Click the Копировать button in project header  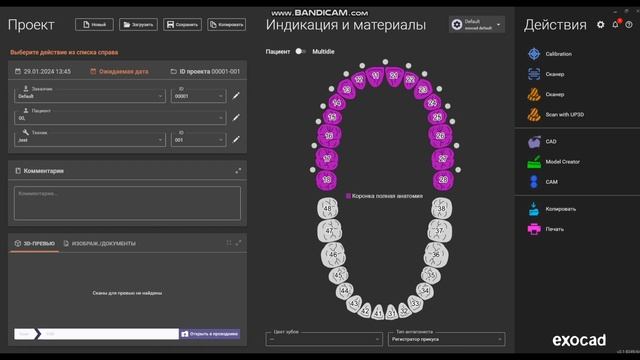[x=227, y=24]
